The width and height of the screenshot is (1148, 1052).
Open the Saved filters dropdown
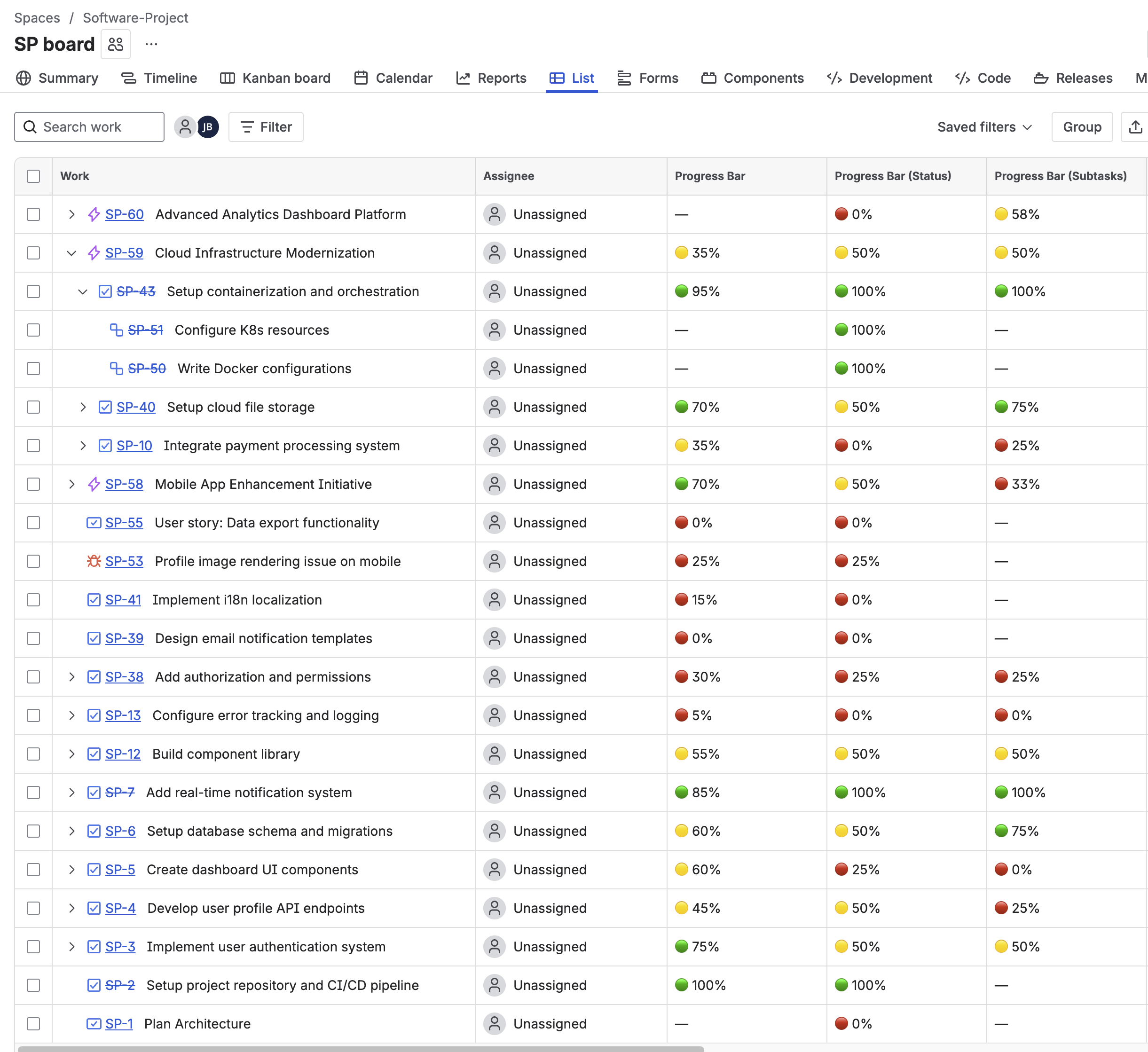point(984,127)
